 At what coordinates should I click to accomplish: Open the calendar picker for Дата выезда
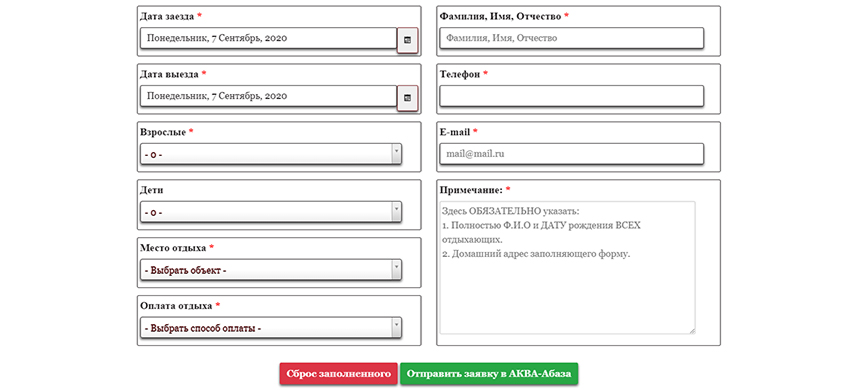[x=408, y=98]
